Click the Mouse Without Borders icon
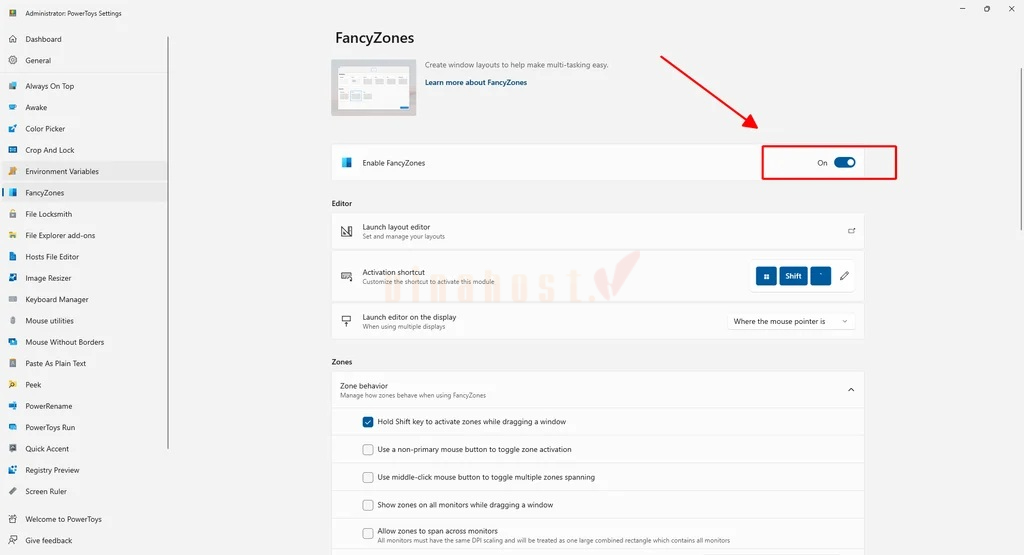Viewport: 1024px width, 555px height. (12, 341)
